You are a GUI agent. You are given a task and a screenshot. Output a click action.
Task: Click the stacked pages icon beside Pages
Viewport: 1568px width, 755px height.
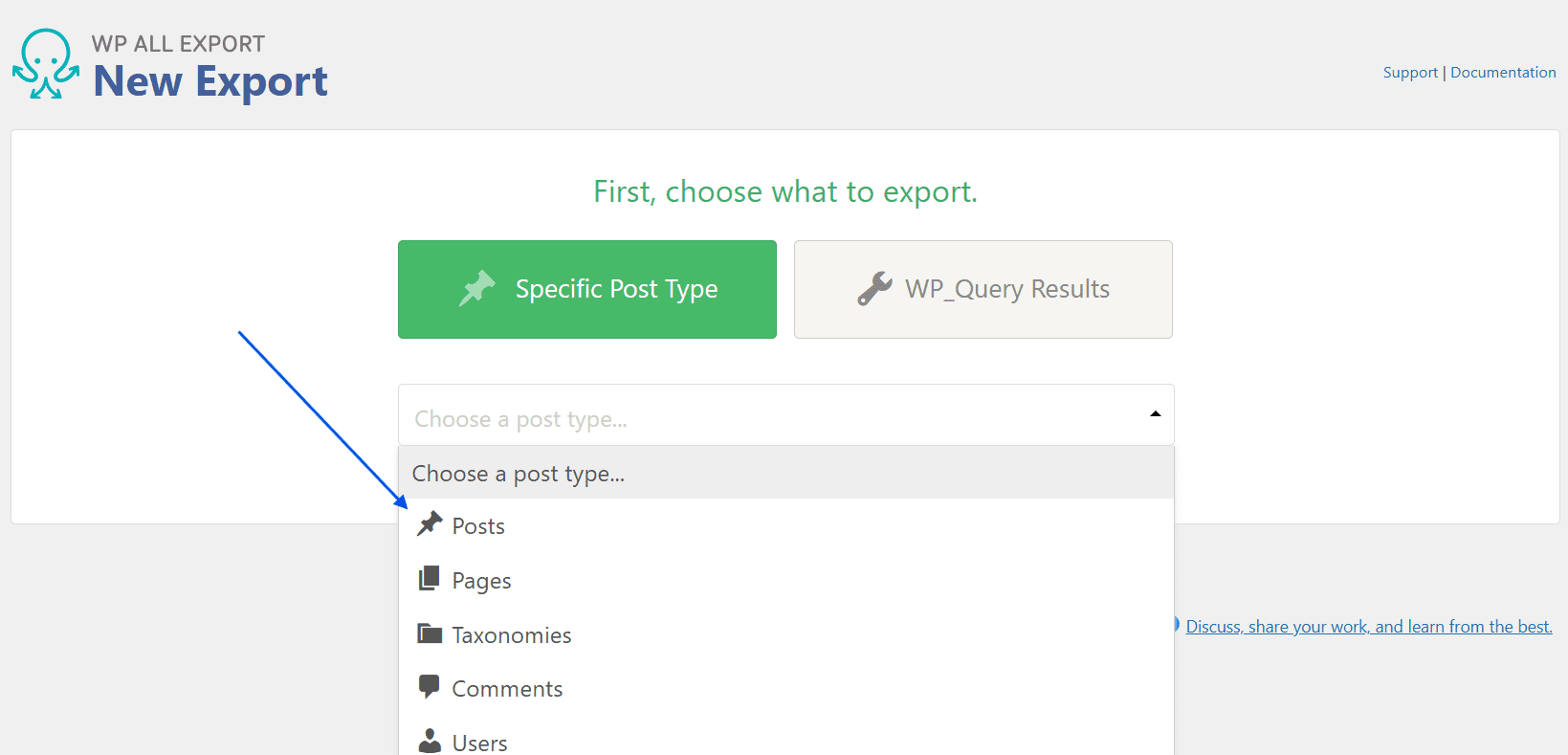(x=430, y=578)
